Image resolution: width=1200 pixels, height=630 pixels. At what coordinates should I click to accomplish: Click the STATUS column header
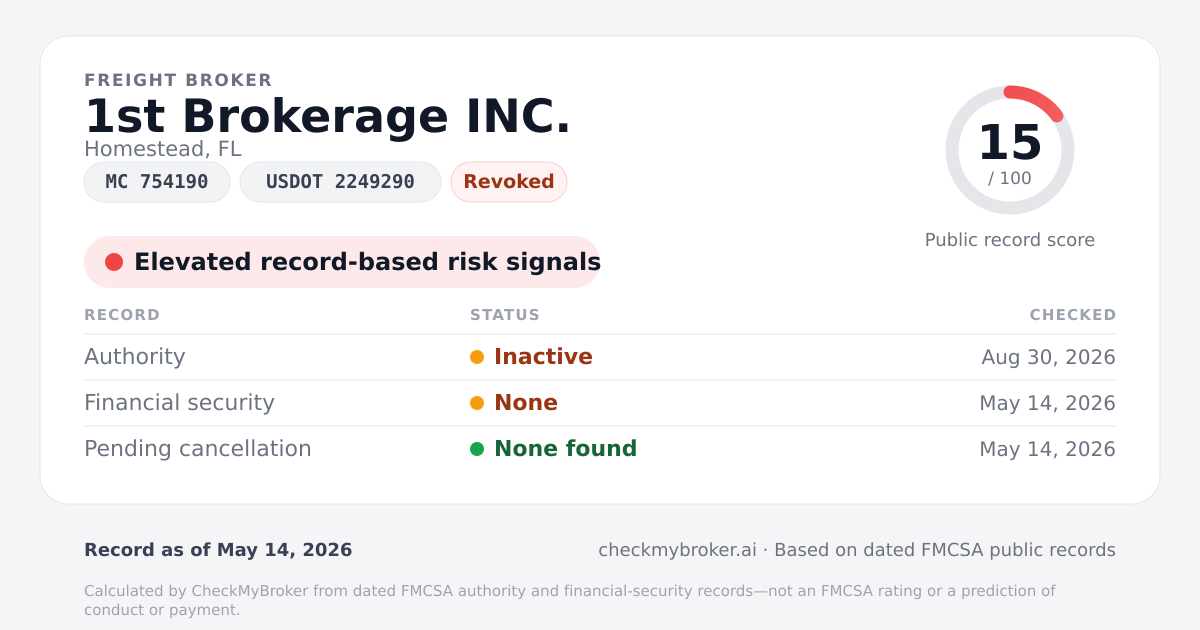(505, 315)
